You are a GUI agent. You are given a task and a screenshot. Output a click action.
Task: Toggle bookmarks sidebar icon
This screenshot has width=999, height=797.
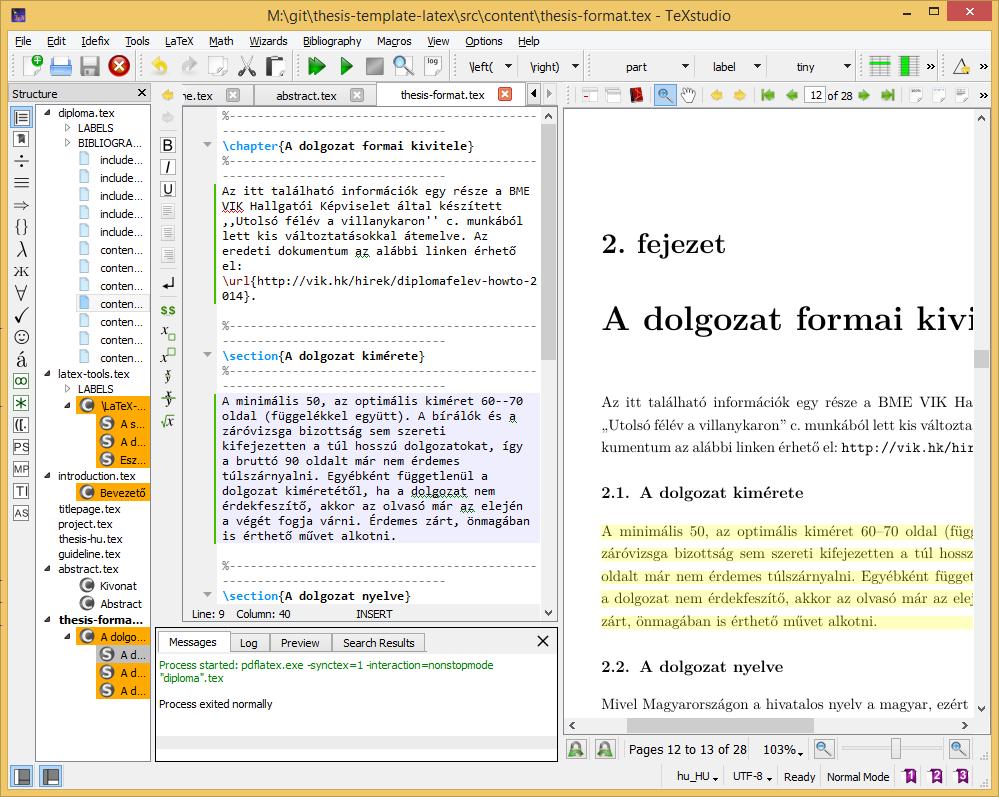21,139
